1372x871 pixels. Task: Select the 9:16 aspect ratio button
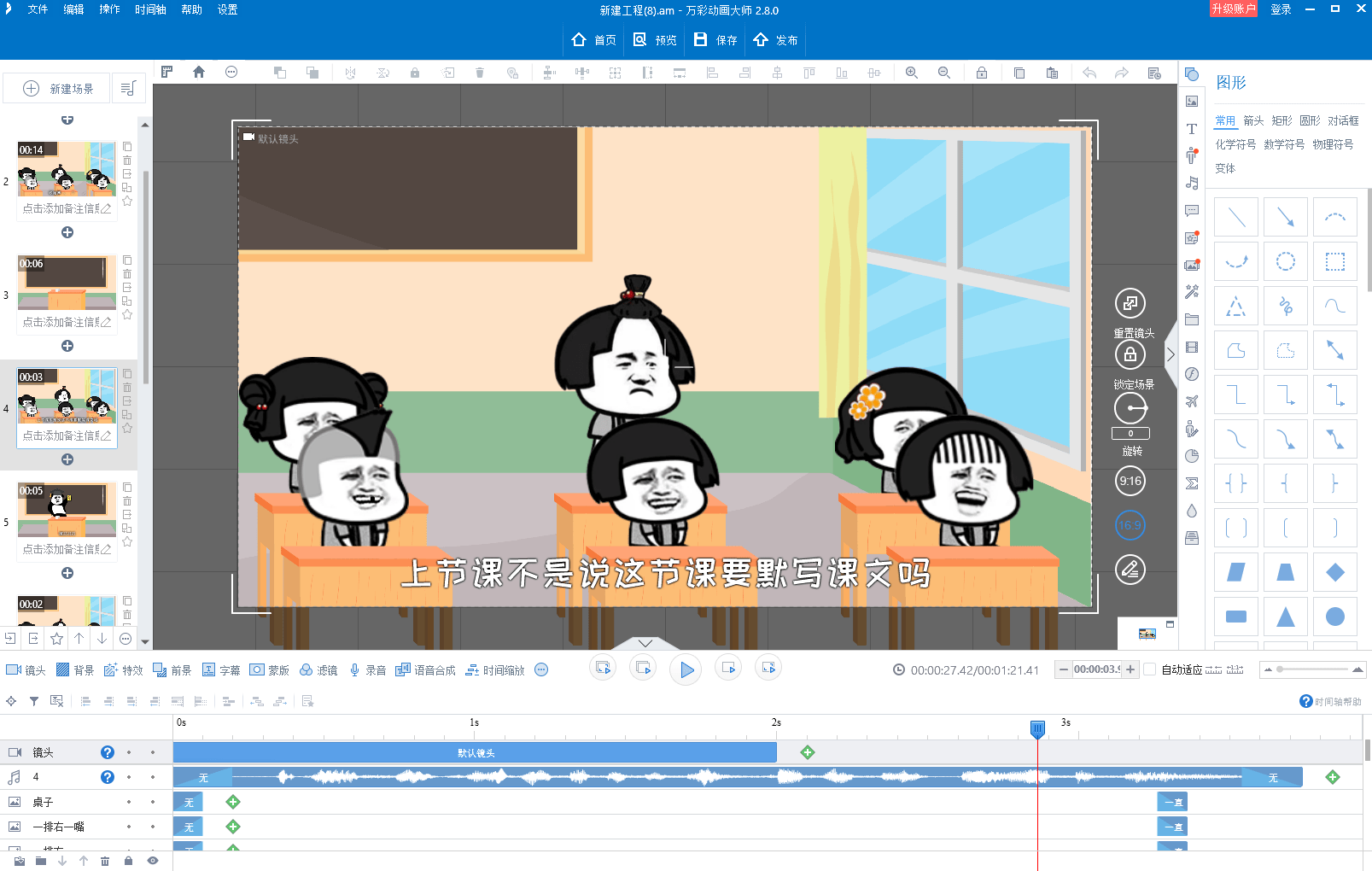point(1130,481)
